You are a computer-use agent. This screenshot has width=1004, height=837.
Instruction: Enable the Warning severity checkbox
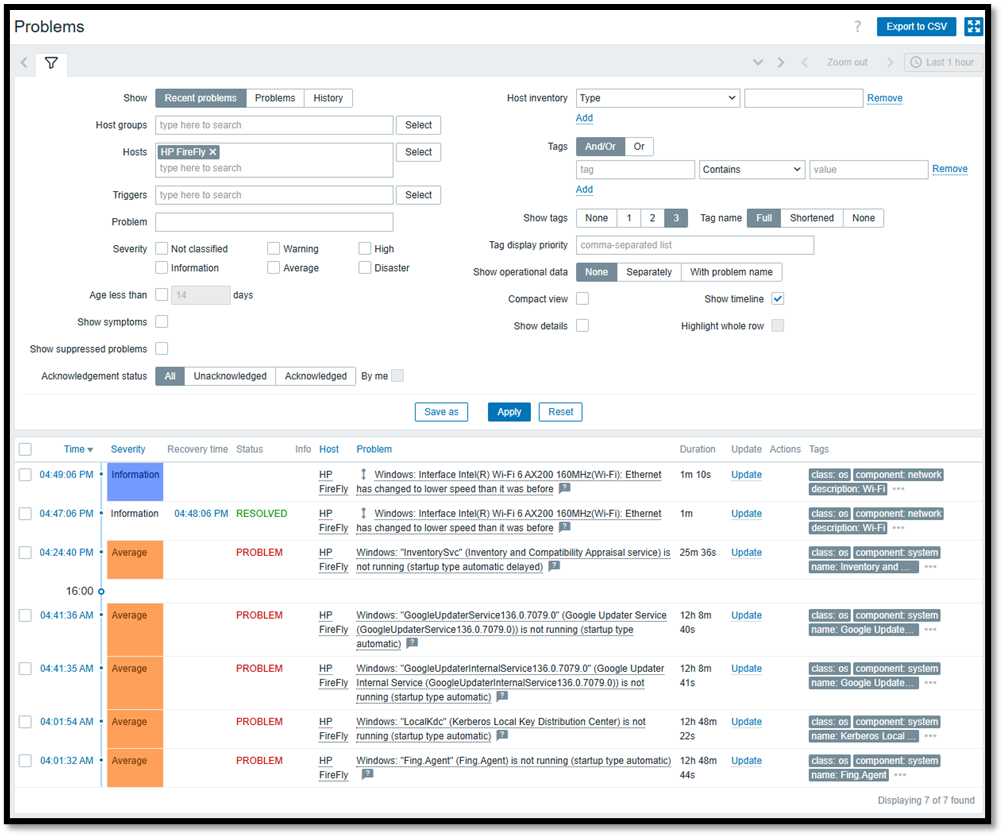coord(273,249)
